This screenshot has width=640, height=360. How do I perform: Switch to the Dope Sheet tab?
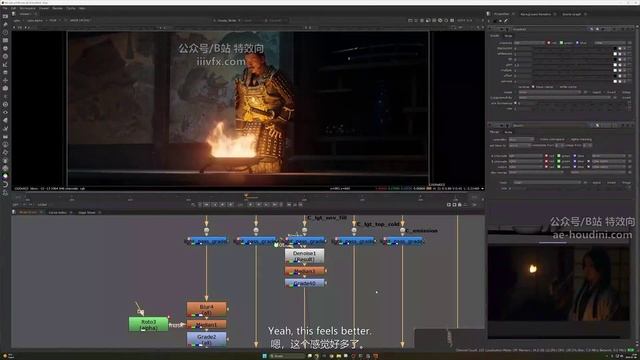[87, 212]
